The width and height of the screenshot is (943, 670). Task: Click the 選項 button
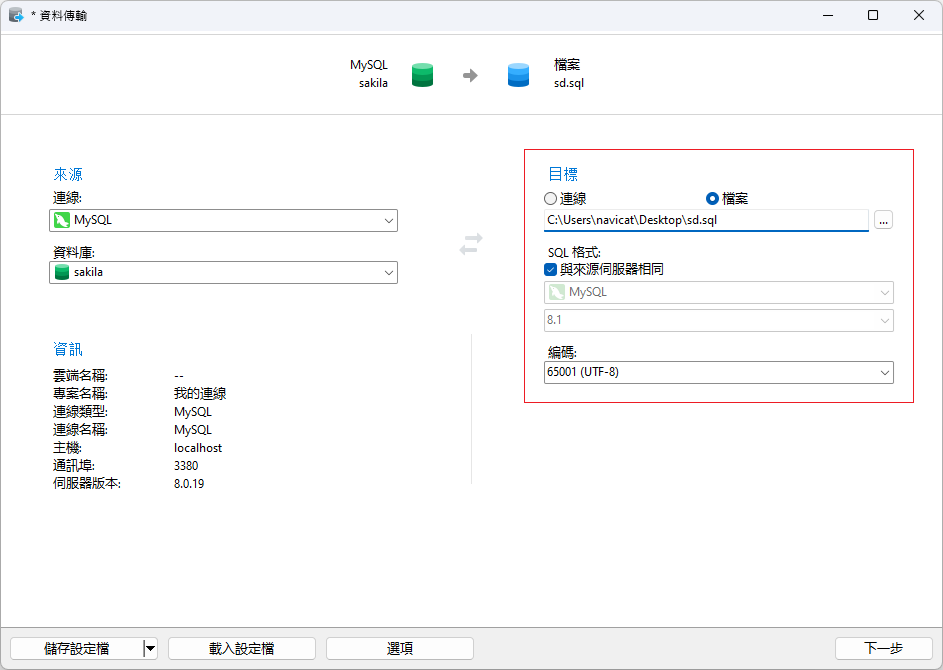(x=400, y=648)
